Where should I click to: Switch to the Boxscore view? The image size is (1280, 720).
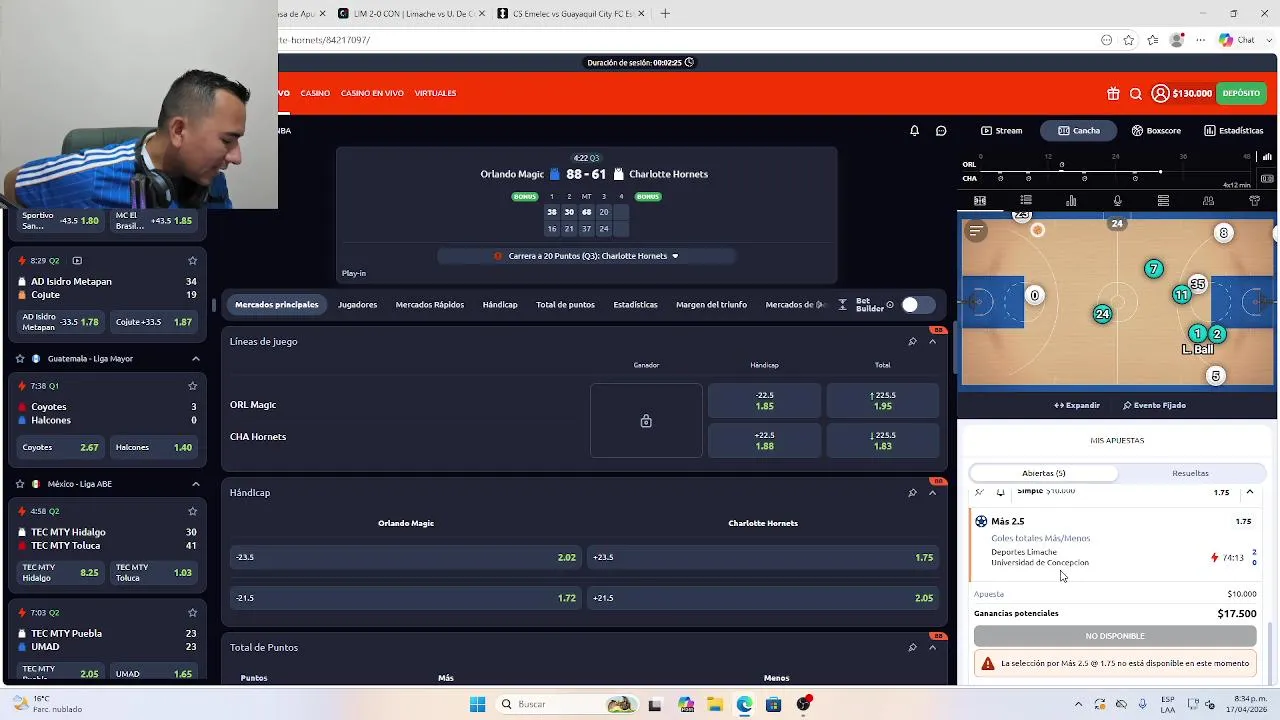tap(1156, 130)
